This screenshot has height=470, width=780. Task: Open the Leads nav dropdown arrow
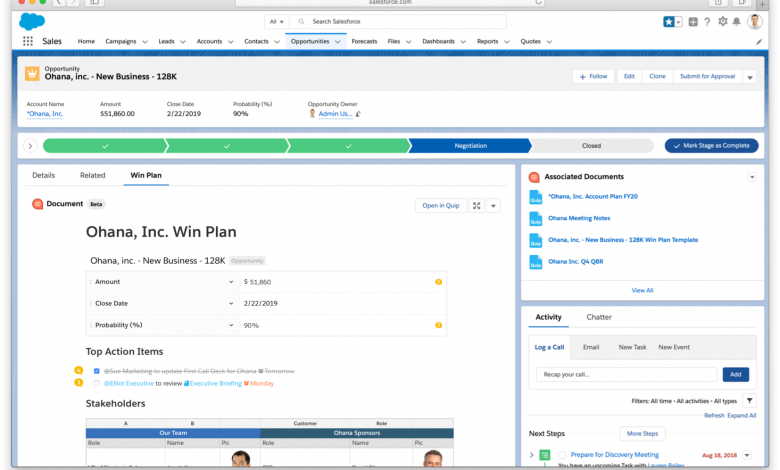pyautogui.click(x=183, y=42)
